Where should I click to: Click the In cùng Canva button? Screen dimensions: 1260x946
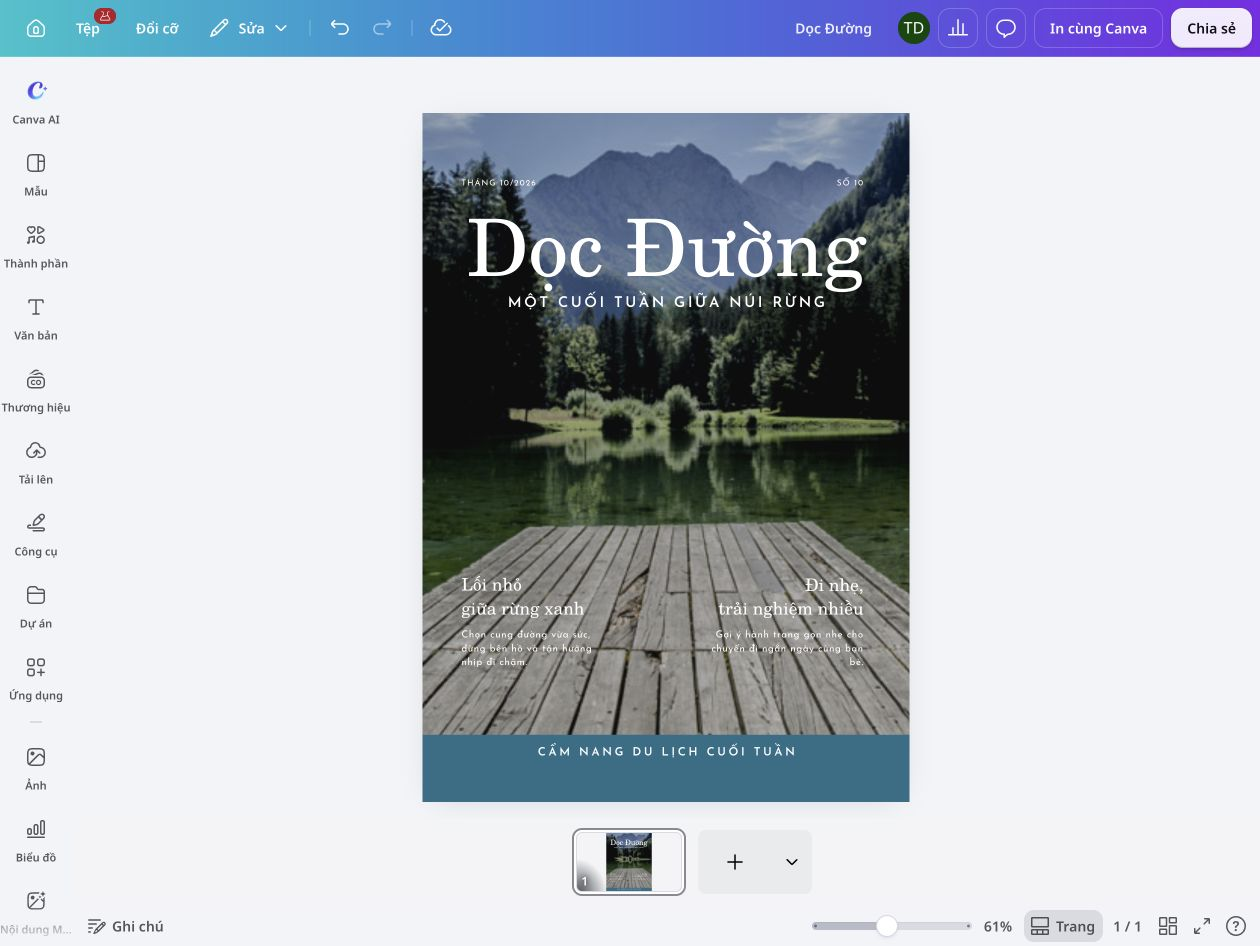click(1098, 28)
